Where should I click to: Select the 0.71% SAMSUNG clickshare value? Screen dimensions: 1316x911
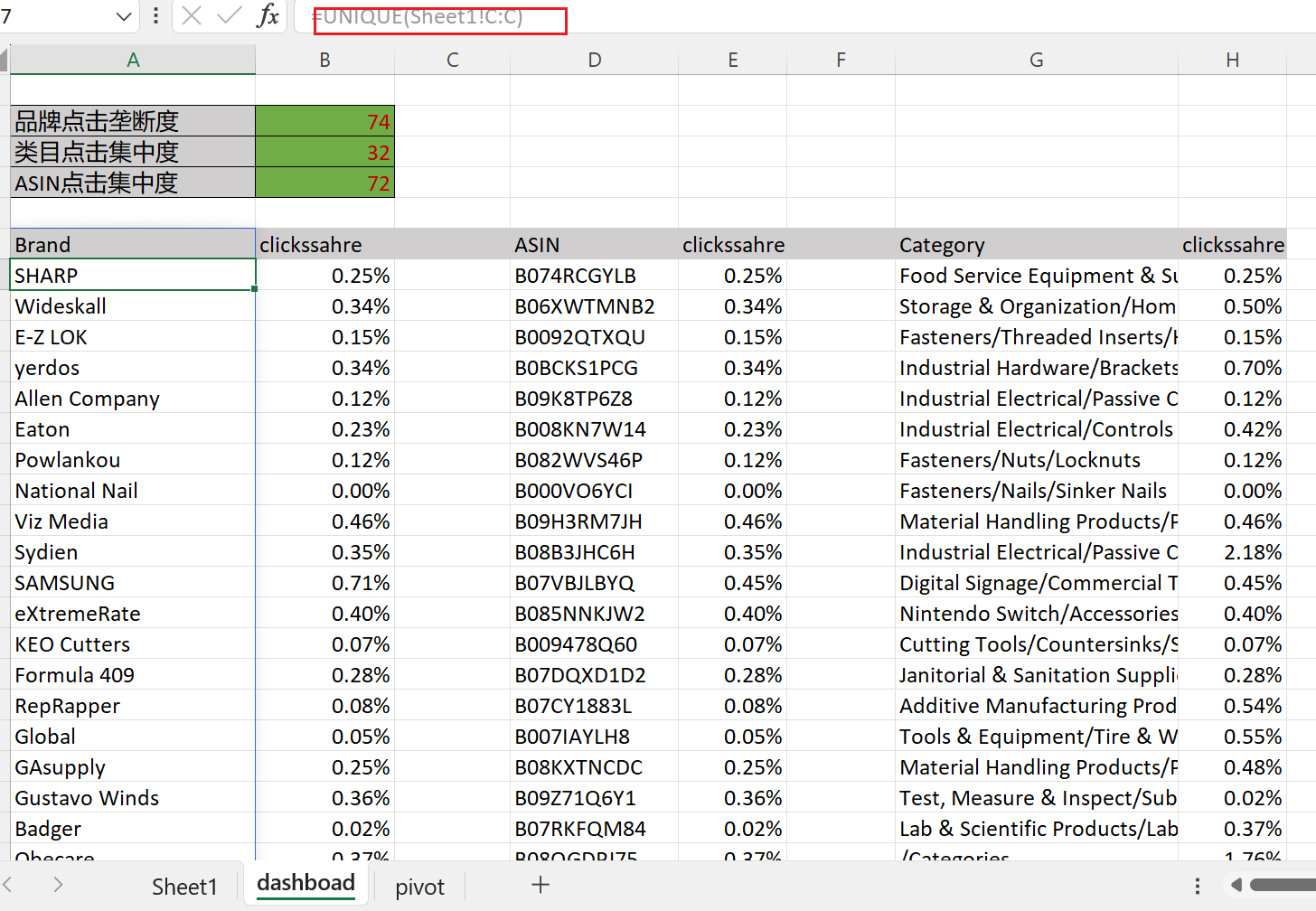325,582
